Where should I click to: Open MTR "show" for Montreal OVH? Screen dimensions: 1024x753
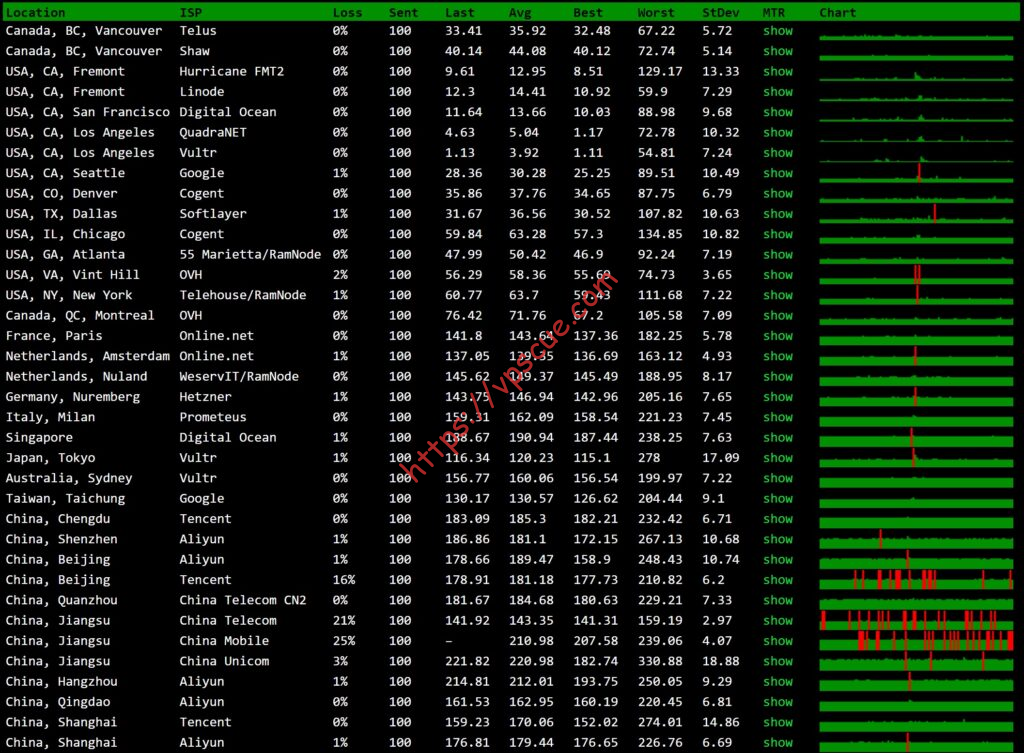click(778, 315)
